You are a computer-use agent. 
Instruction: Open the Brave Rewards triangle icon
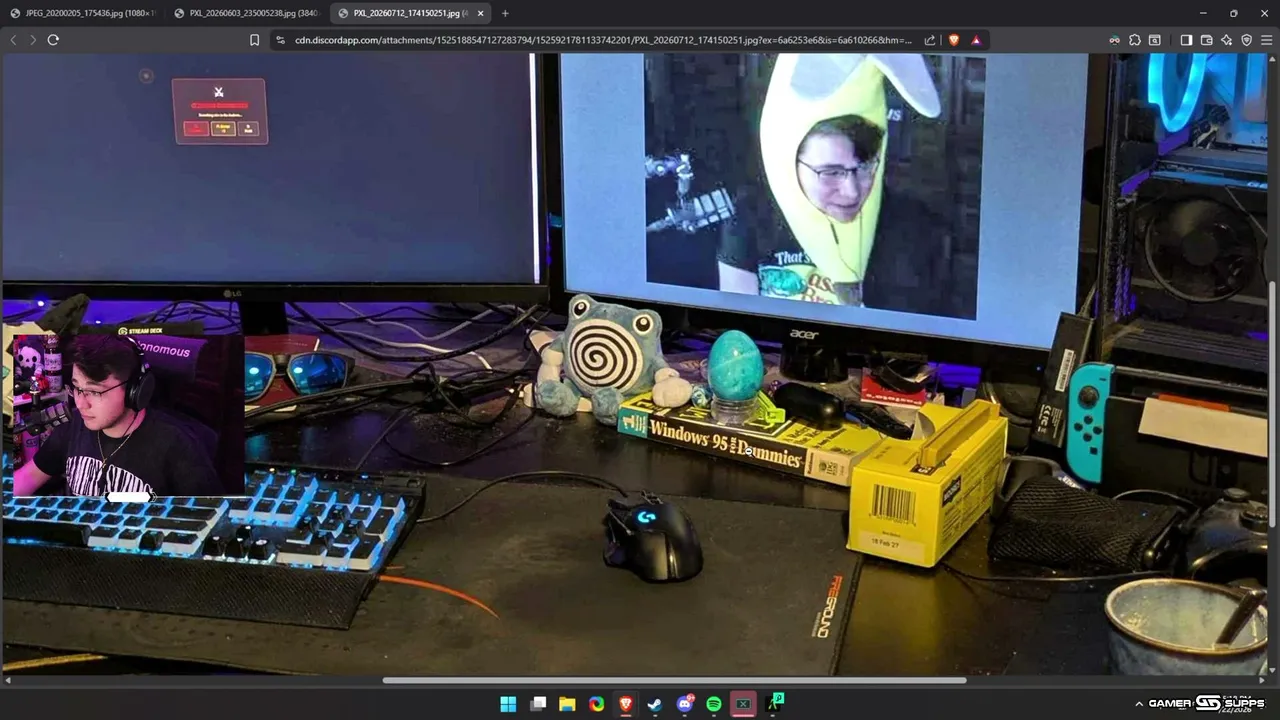[x=975, y=40]
